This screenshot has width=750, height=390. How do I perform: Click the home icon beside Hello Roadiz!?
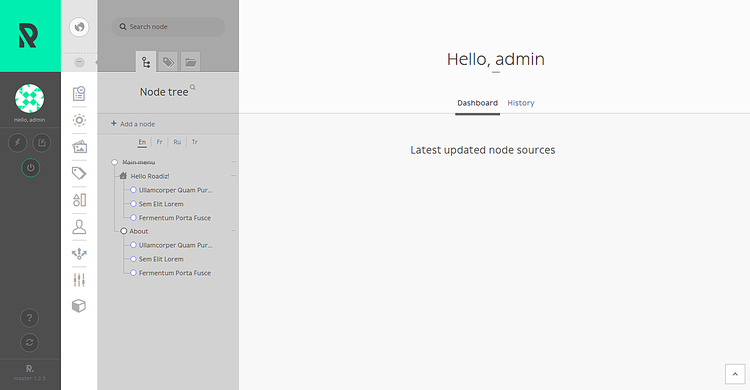click(123, 176)
